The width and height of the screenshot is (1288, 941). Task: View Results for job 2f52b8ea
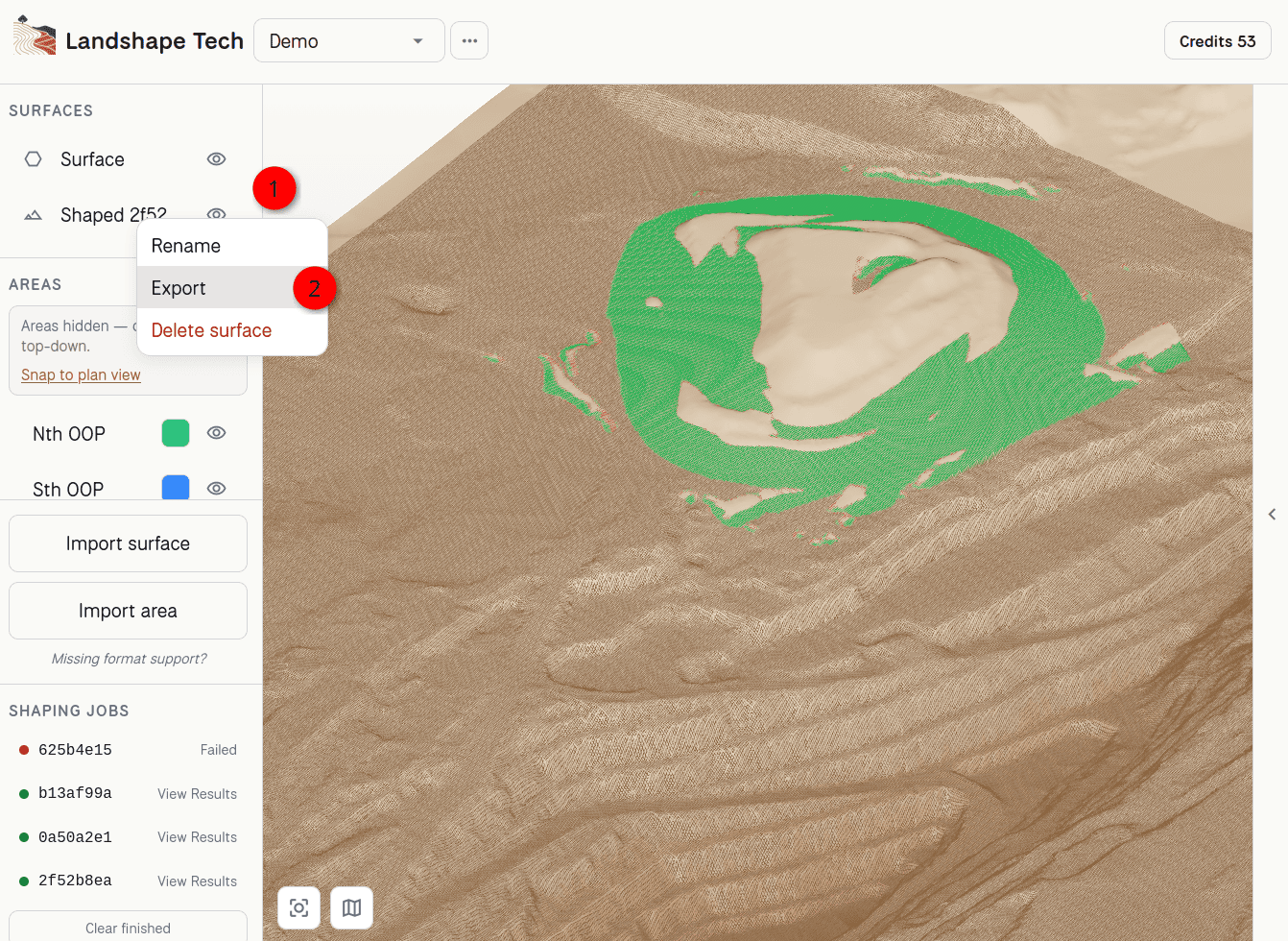pyautogui.click(x=197, y=881)
